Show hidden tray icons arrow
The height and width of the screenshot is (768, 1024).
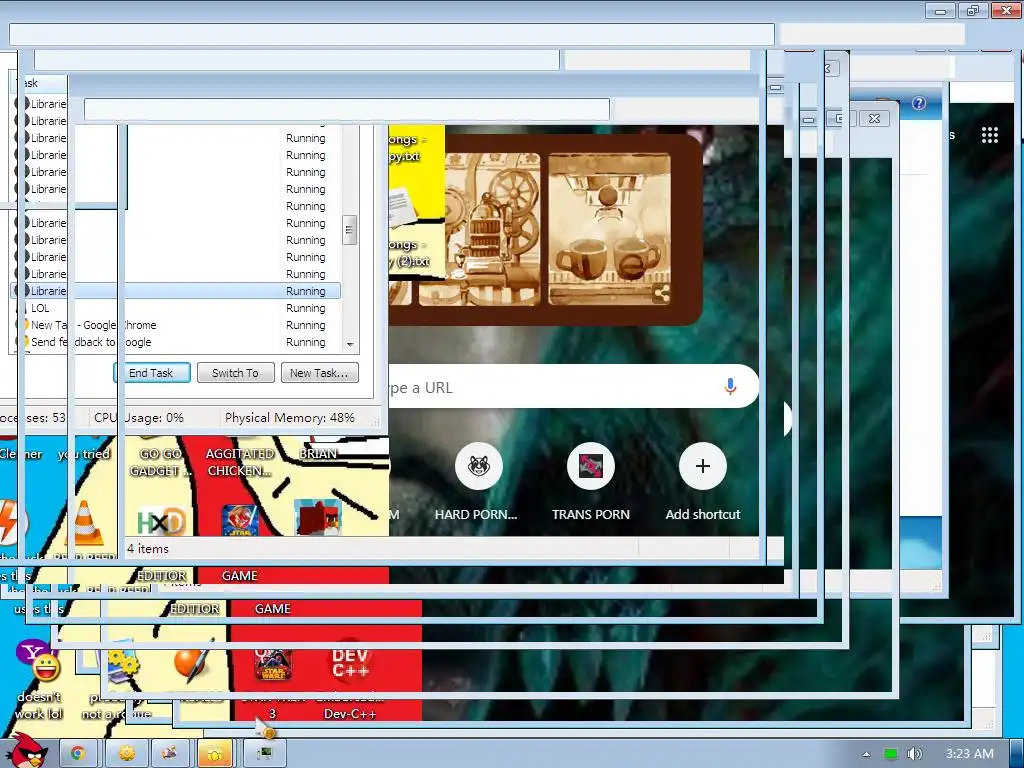tap(866, 754)
